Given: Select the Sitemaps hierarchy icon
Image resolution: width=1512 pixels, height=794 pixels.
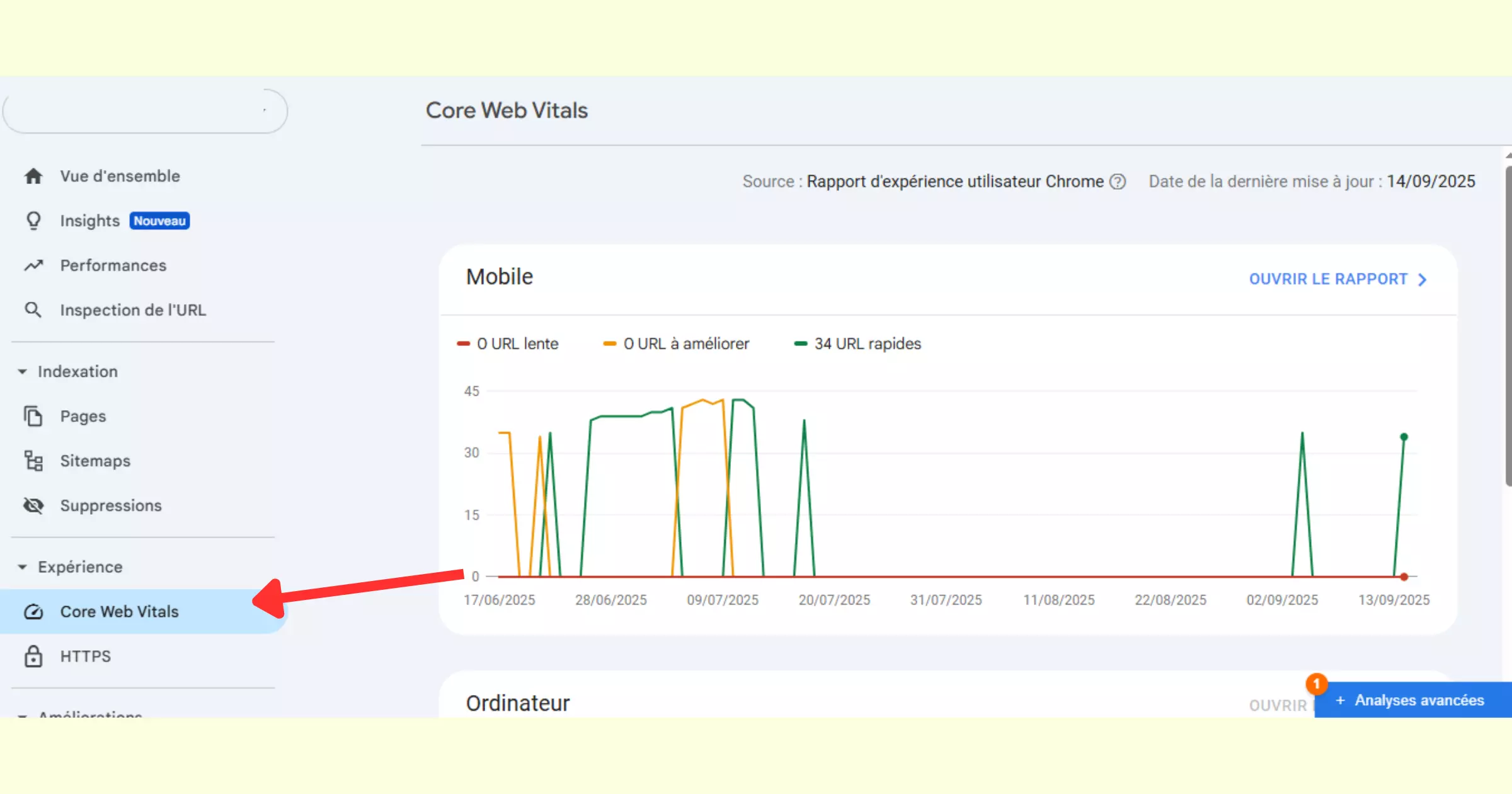Looking at the screenshot, I should (32, 461).
